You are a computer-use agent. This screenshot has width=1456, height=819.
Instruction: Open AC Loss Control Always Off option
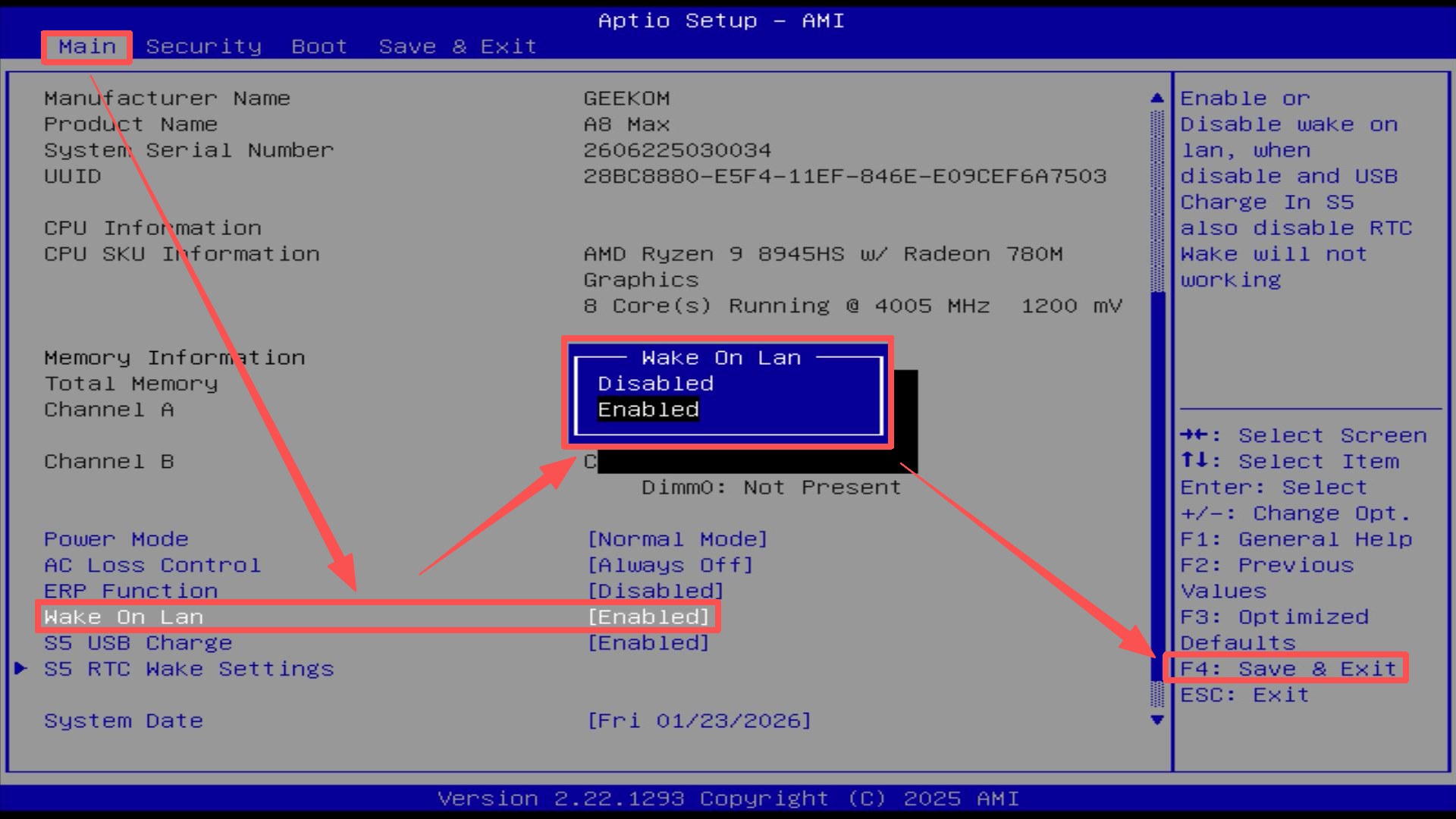pos(670,565)
